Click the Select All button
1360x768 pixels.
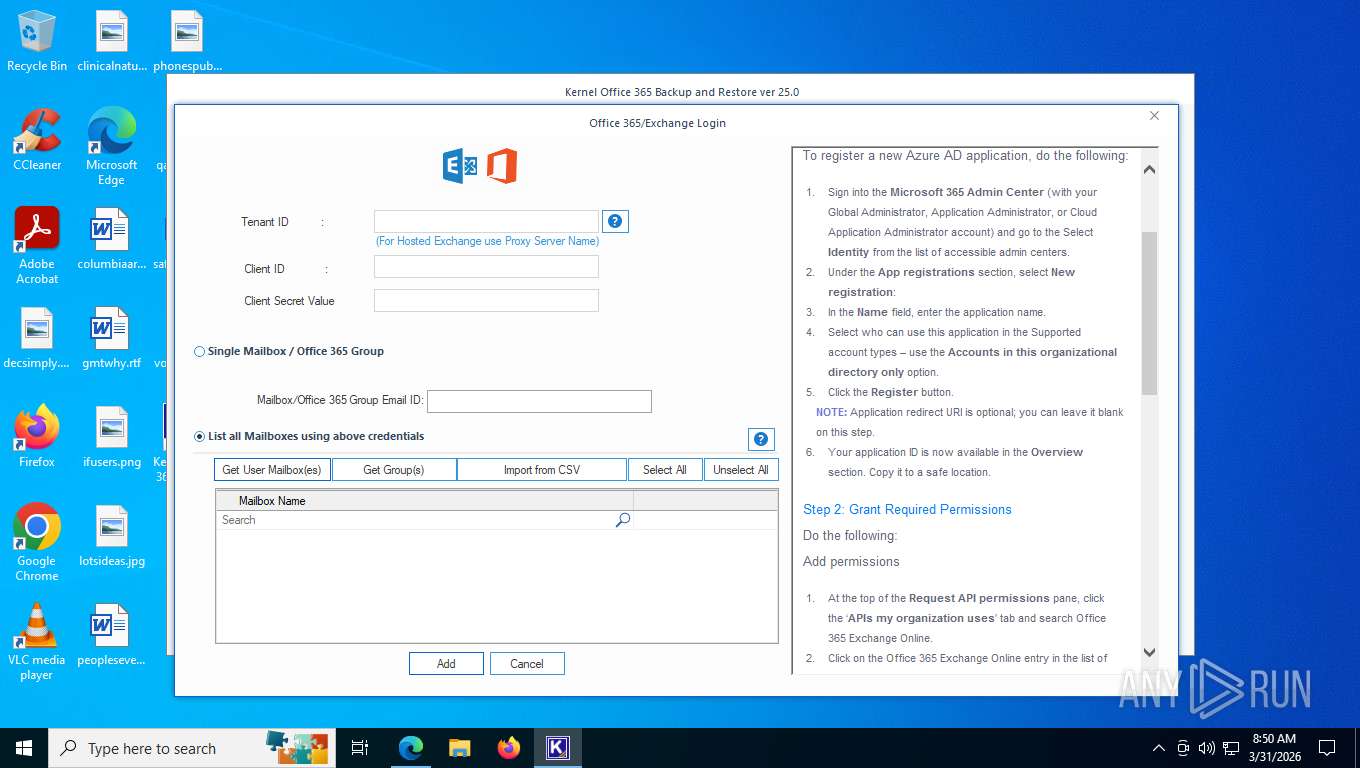pos(665,470)
